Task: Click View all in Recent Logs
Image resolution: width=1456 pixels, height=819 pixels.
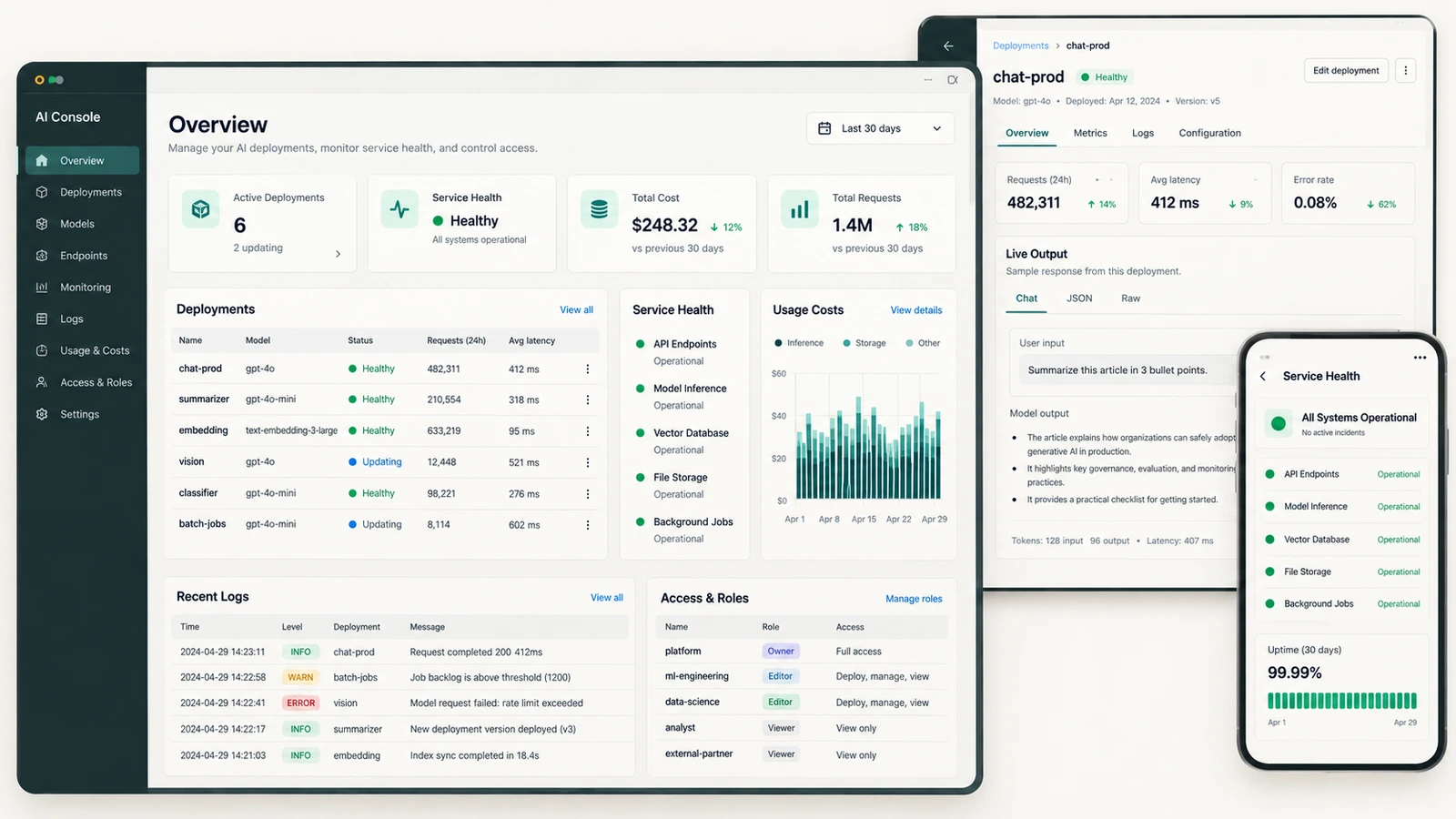Action: 607,598
